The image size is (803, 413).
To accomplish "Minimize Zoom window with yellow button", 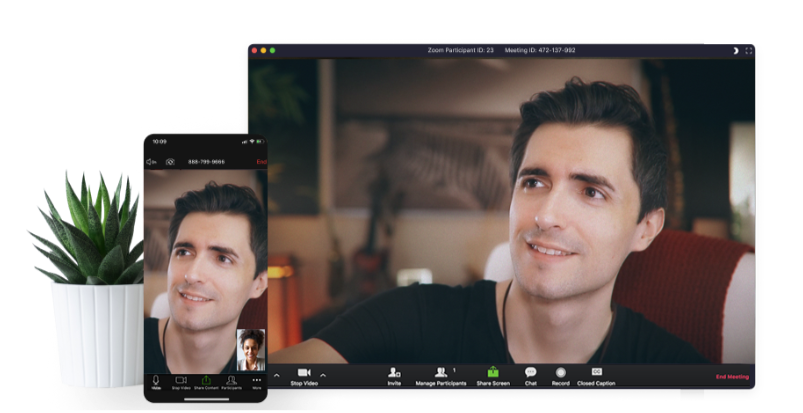I will [263, 50].
